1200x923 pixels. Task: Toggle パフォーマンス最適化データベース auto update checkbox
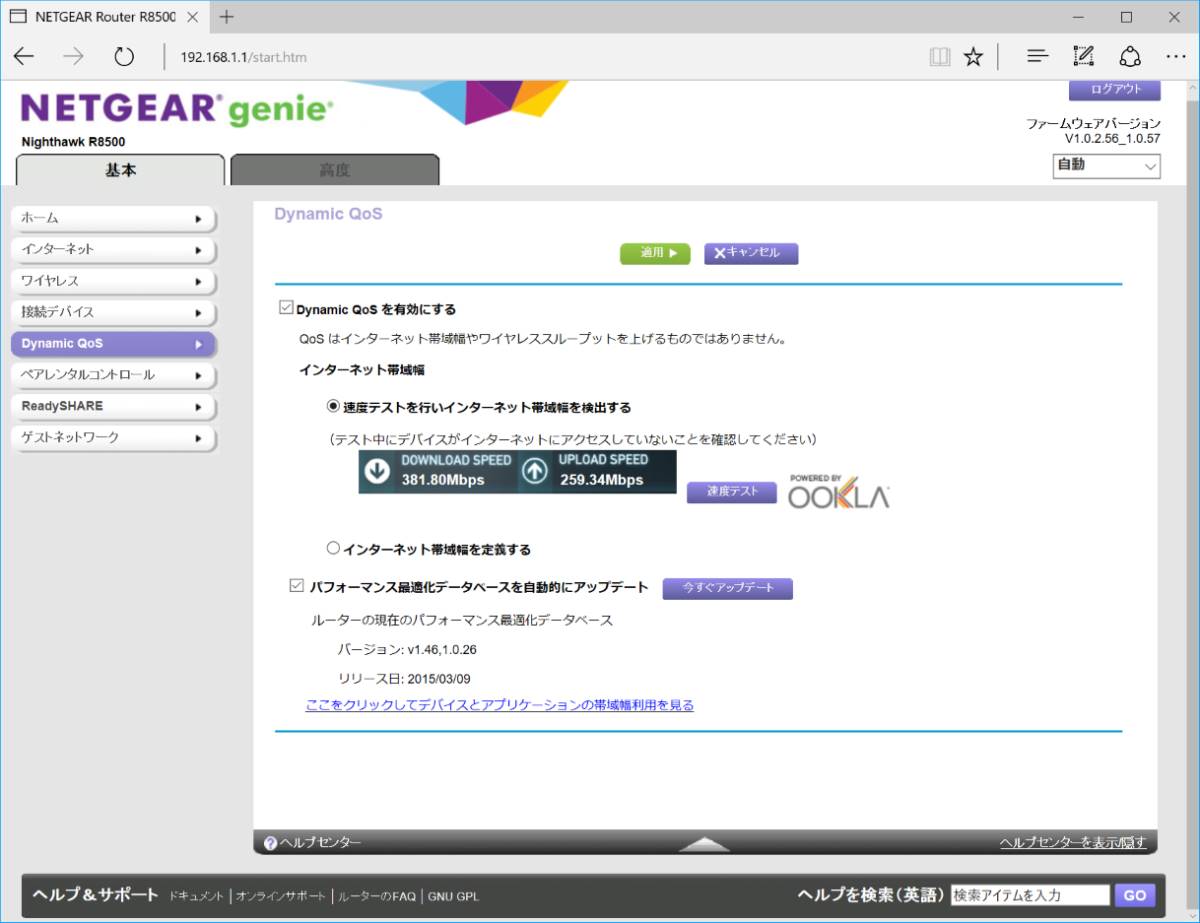(x=296, y=587)
